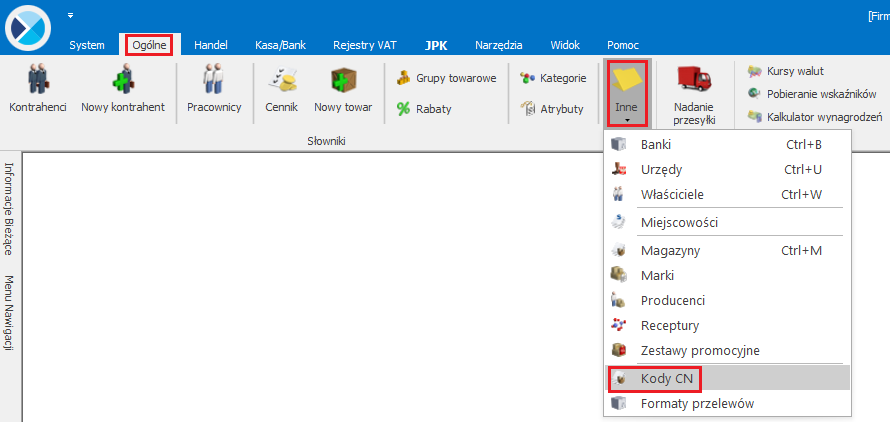Switch to the JPK tab
The width and height of the screenshot is (890, 422).
pos(436,45)
